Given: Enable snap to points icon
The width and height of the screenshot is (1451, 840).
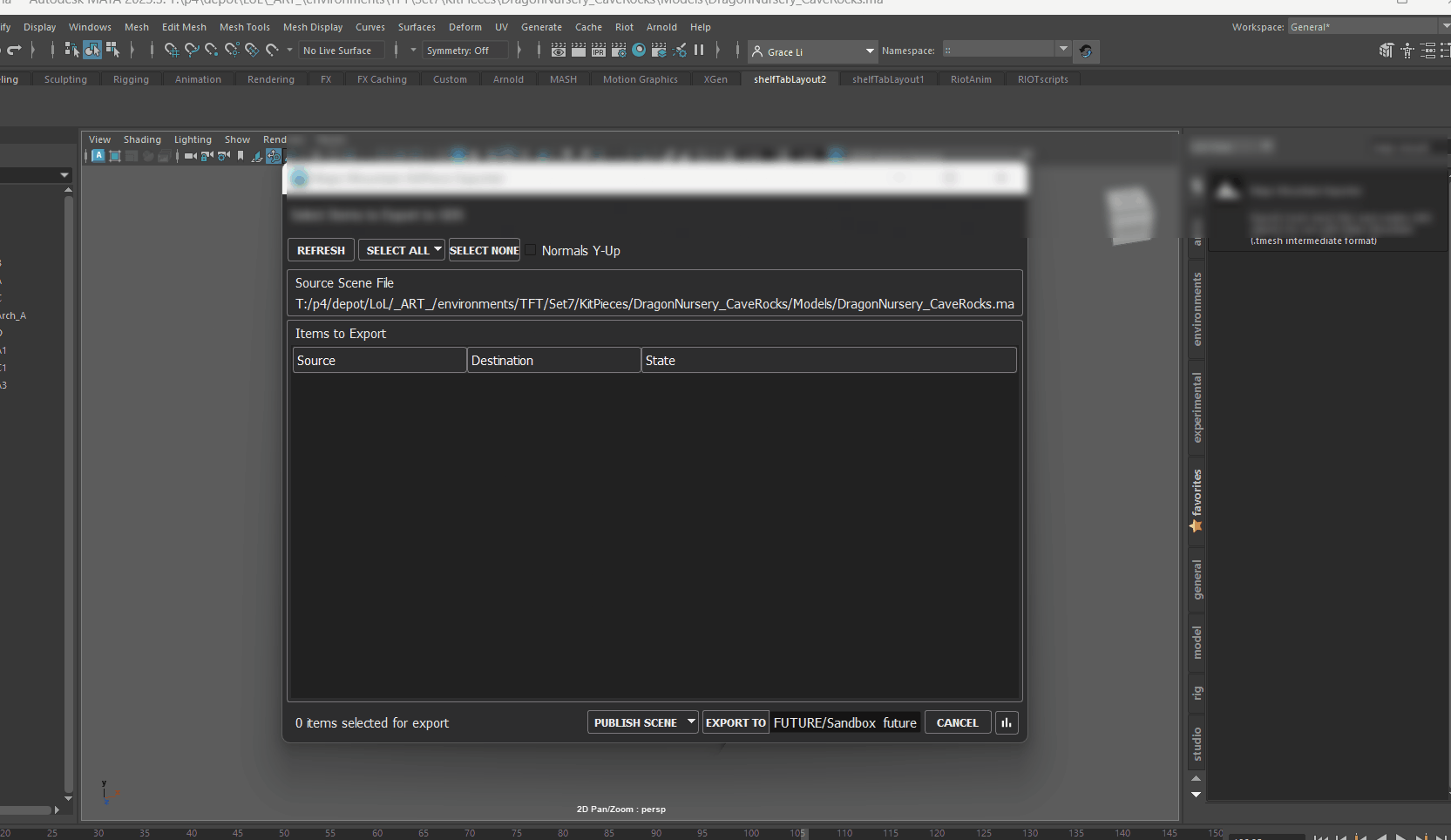Looking at the screenshot, I should (x=212, y=50).
